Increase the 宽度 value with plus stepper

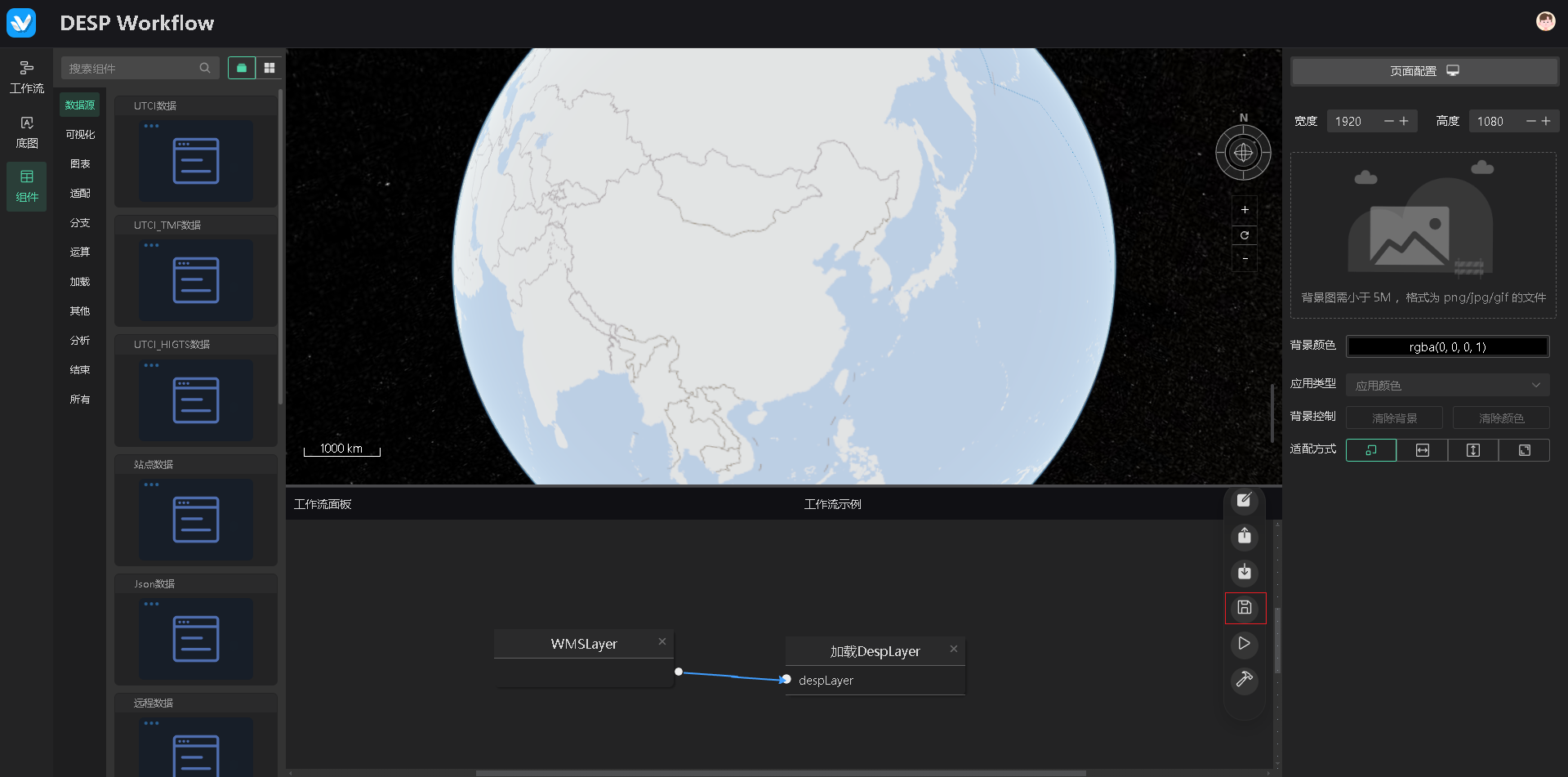(x=1404, y=121)
